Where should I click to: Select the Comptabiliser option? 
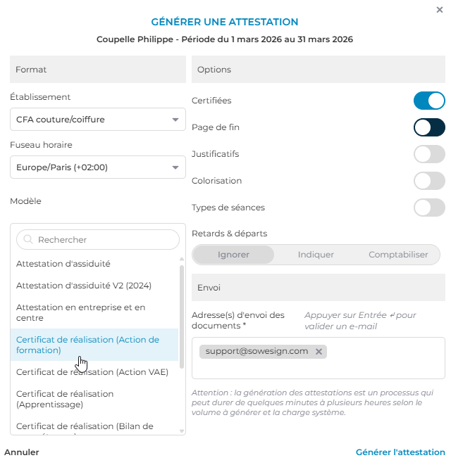(x=398, y=255)
